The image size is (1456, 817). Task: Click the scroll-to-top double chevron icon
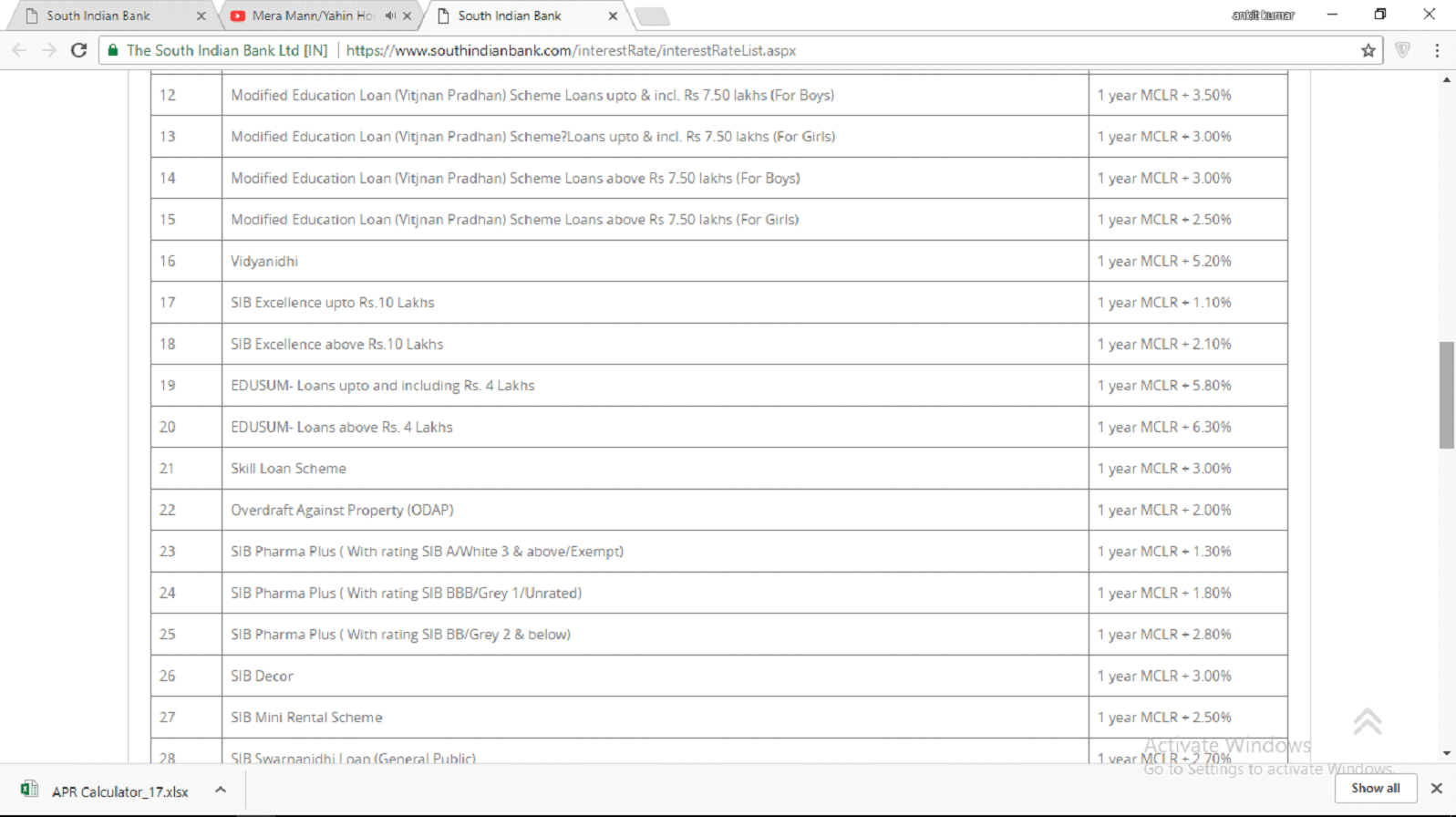click(x=1367, y=721)
